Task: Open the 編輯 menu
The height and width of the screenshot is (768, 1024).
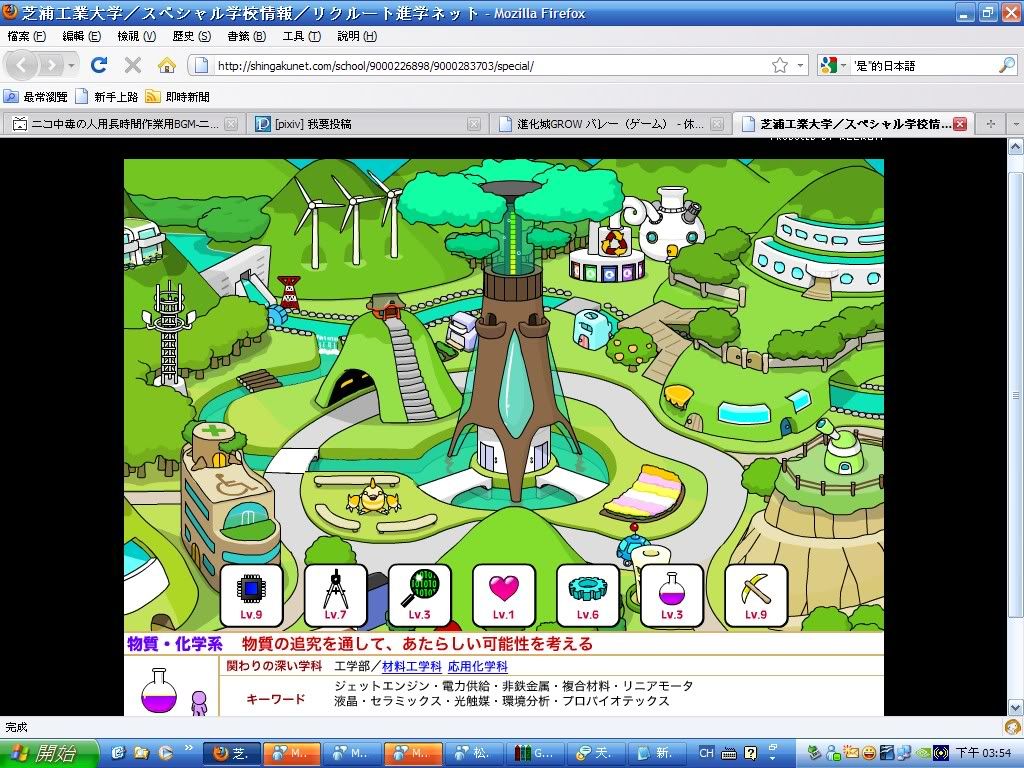Action: pos(82,37)
